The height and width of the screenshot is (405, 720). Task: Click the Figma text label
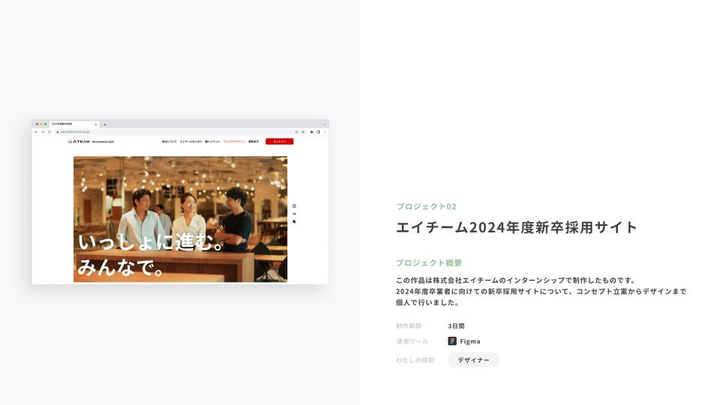470,341
